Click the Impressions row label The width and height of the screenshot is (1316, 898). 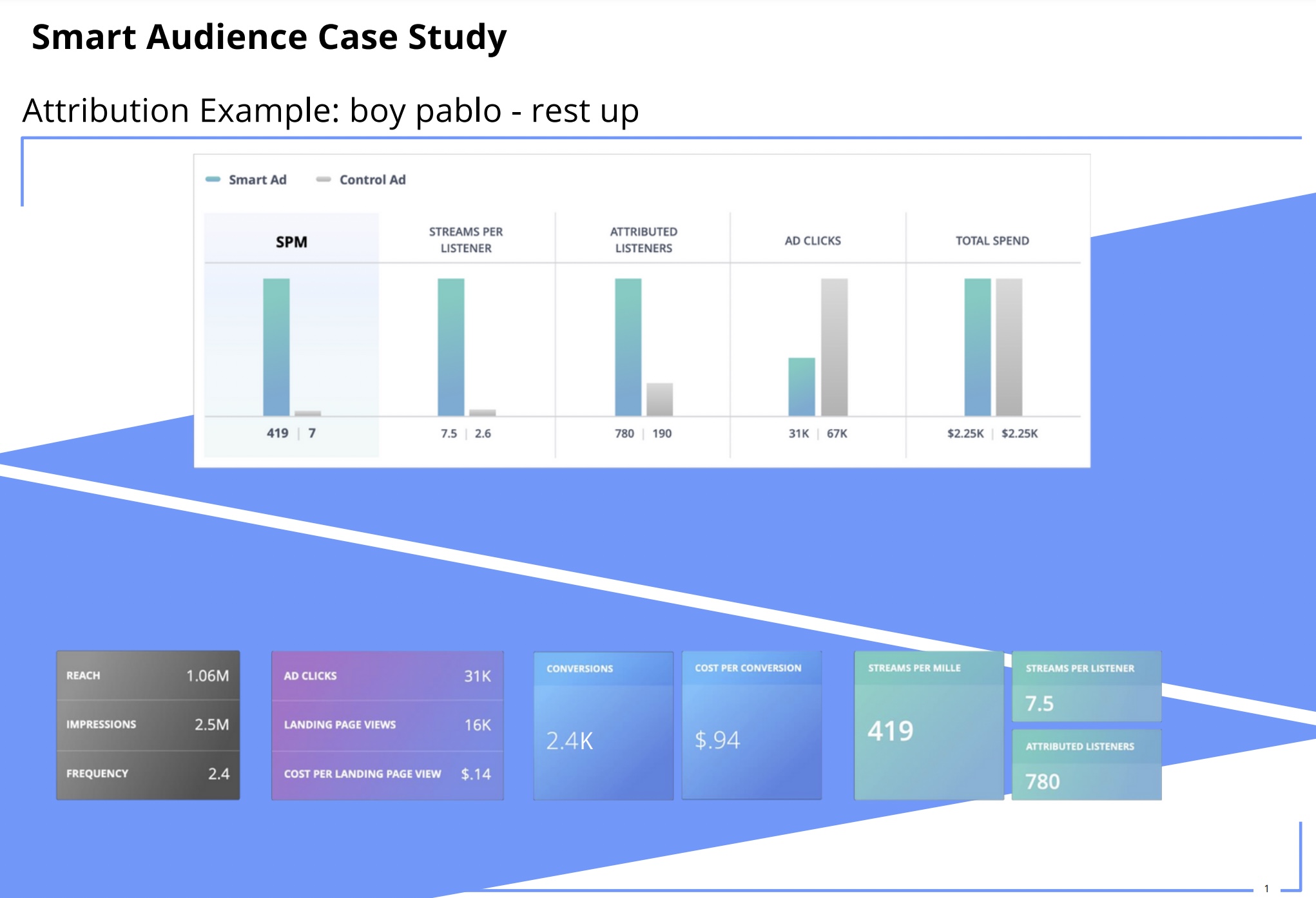point(101,724)
